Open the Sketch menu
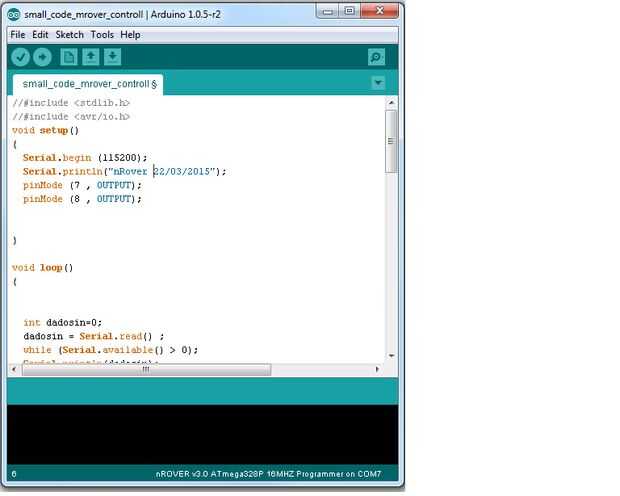Screen dimensions: 620x496 (x=70, y=35)
